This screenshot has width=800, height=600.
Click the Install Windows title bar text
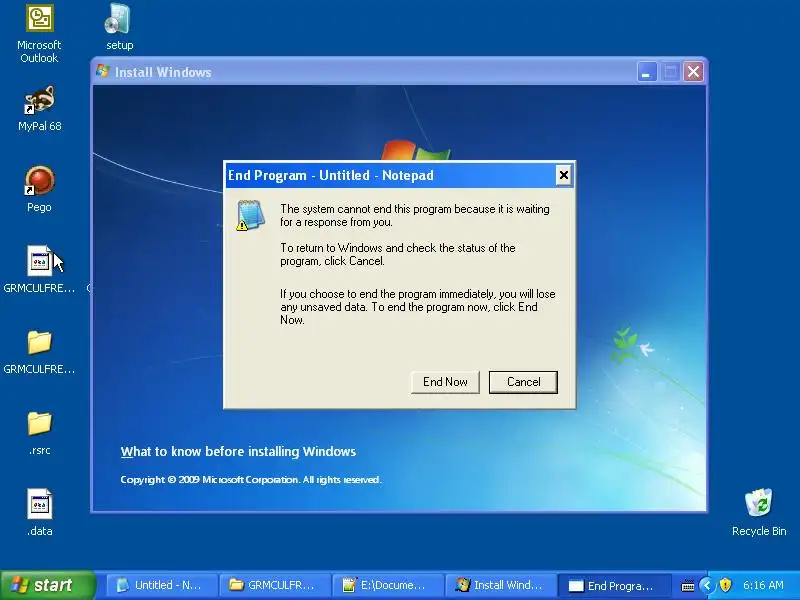tap(163, 72)
